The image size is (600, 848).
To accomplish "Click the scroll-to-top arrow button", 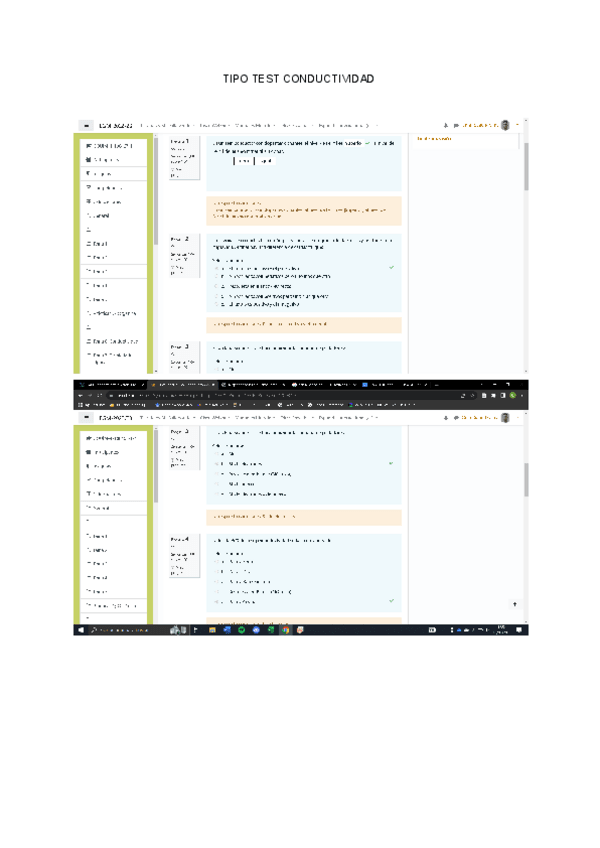I will [x=514, y=604].
